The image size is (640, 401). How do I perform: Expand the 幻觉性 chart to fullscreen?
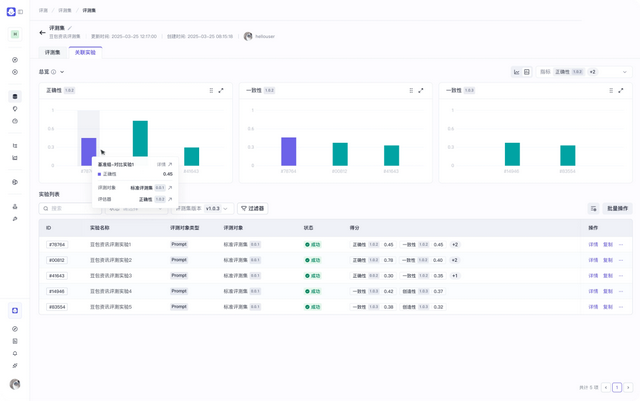click(621, 90)
